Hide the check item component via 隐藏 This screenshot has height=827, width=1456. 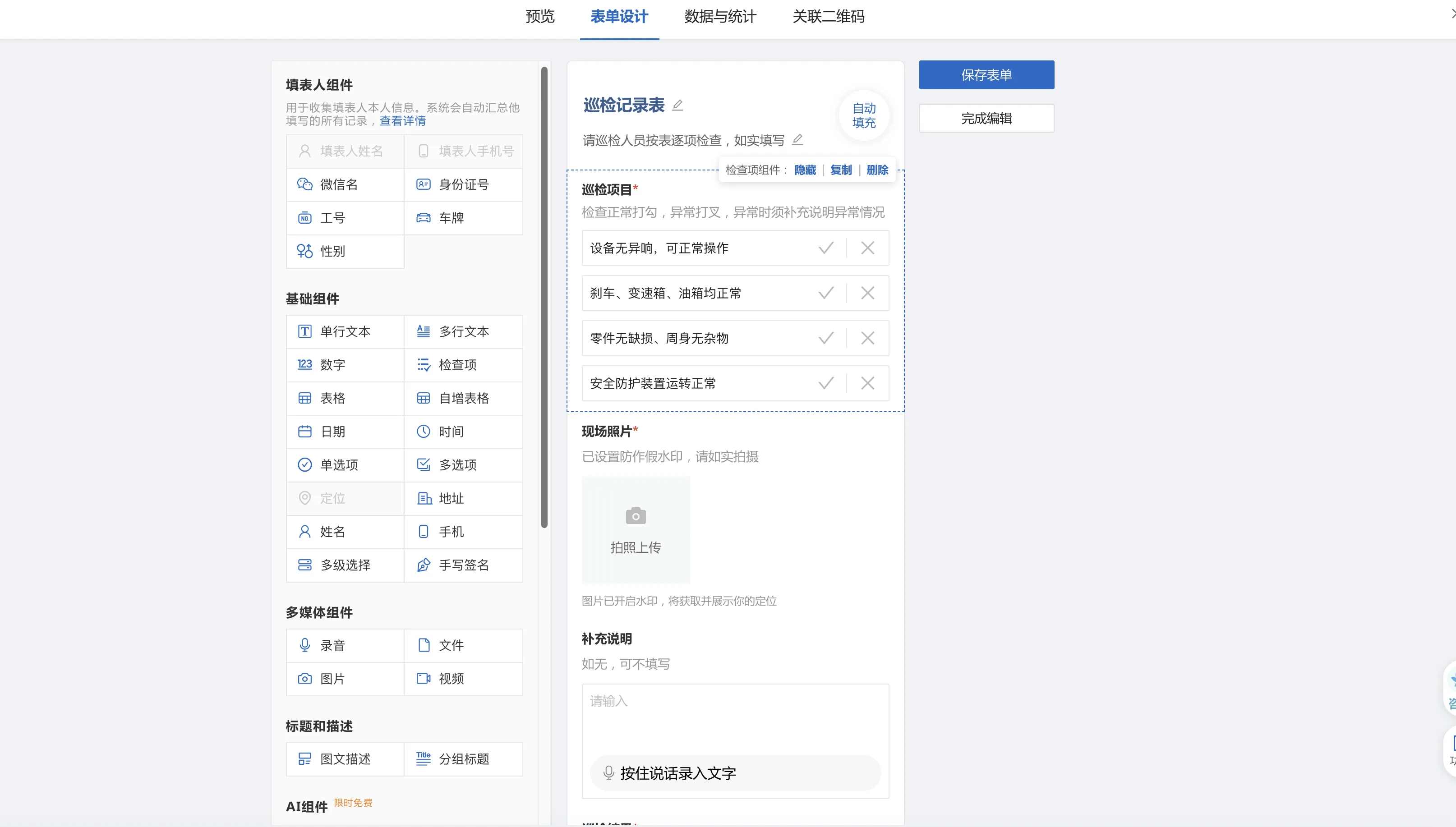click(x=805, y=170)
